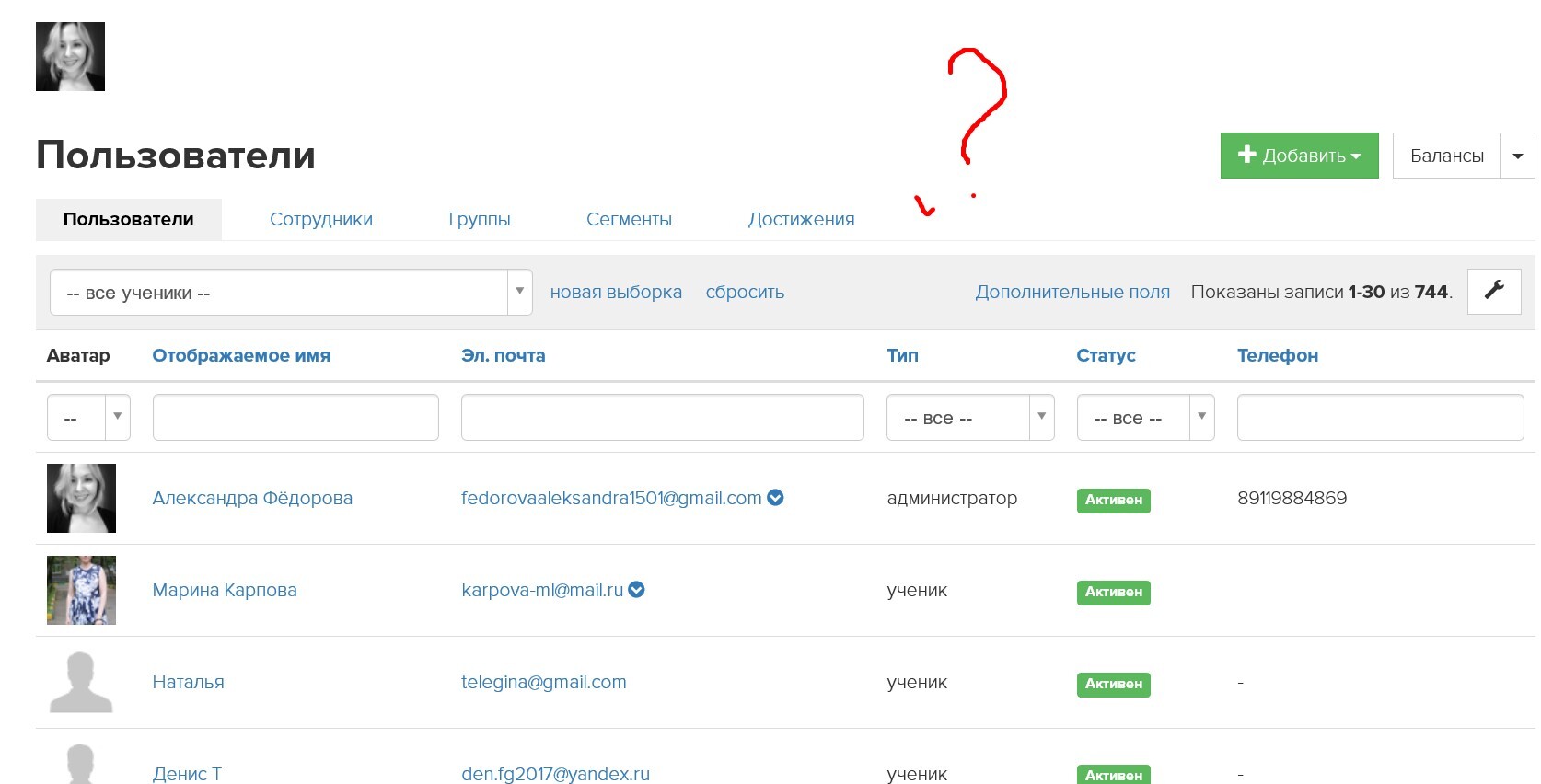The height and width of the screenshot is (784, 1541).
Task: Click the wrench settings icon
Action: (x=1493, y=291)
